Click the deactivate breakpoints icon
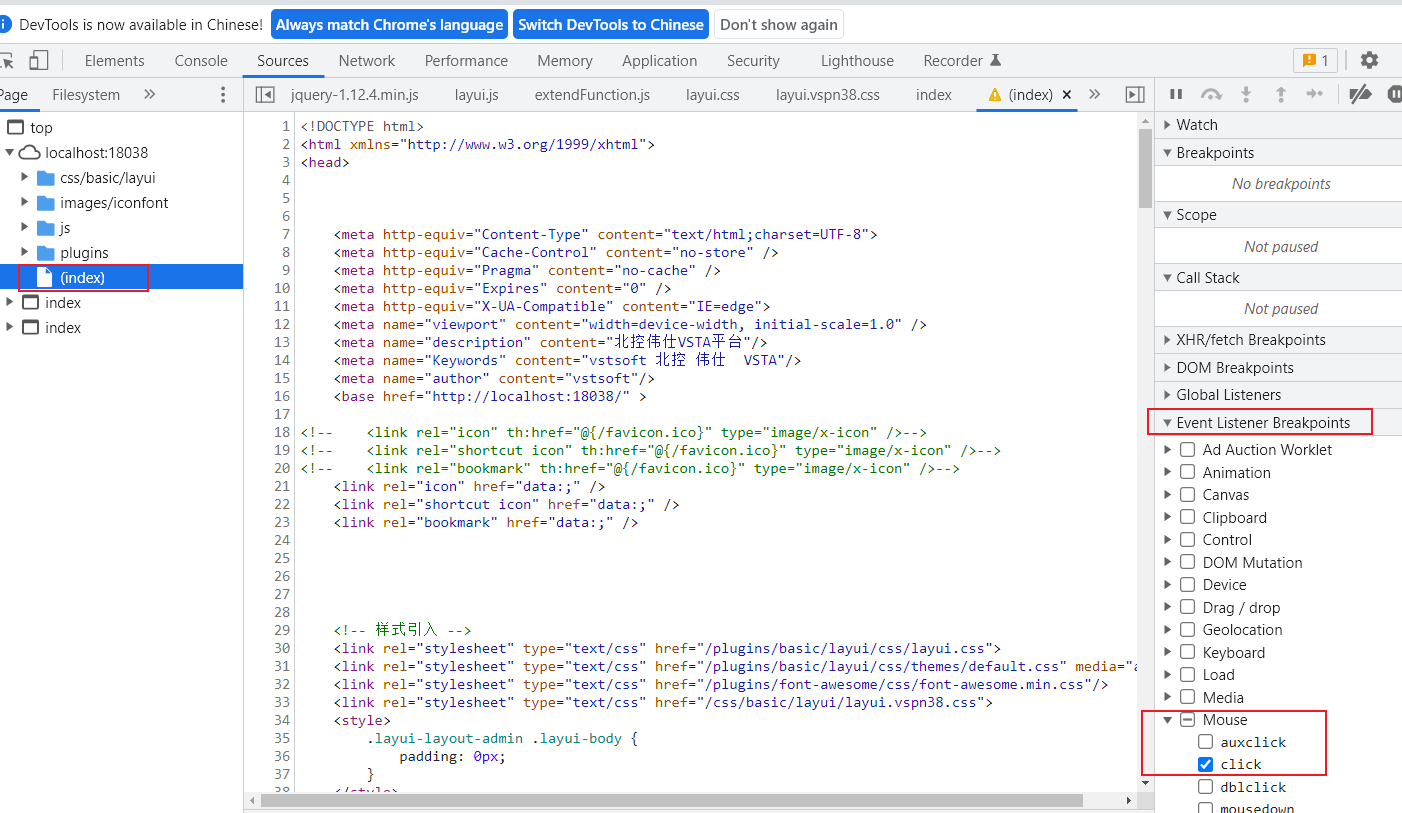The width and height of the screenshot is (1402, 813). tap(1359, 94)
